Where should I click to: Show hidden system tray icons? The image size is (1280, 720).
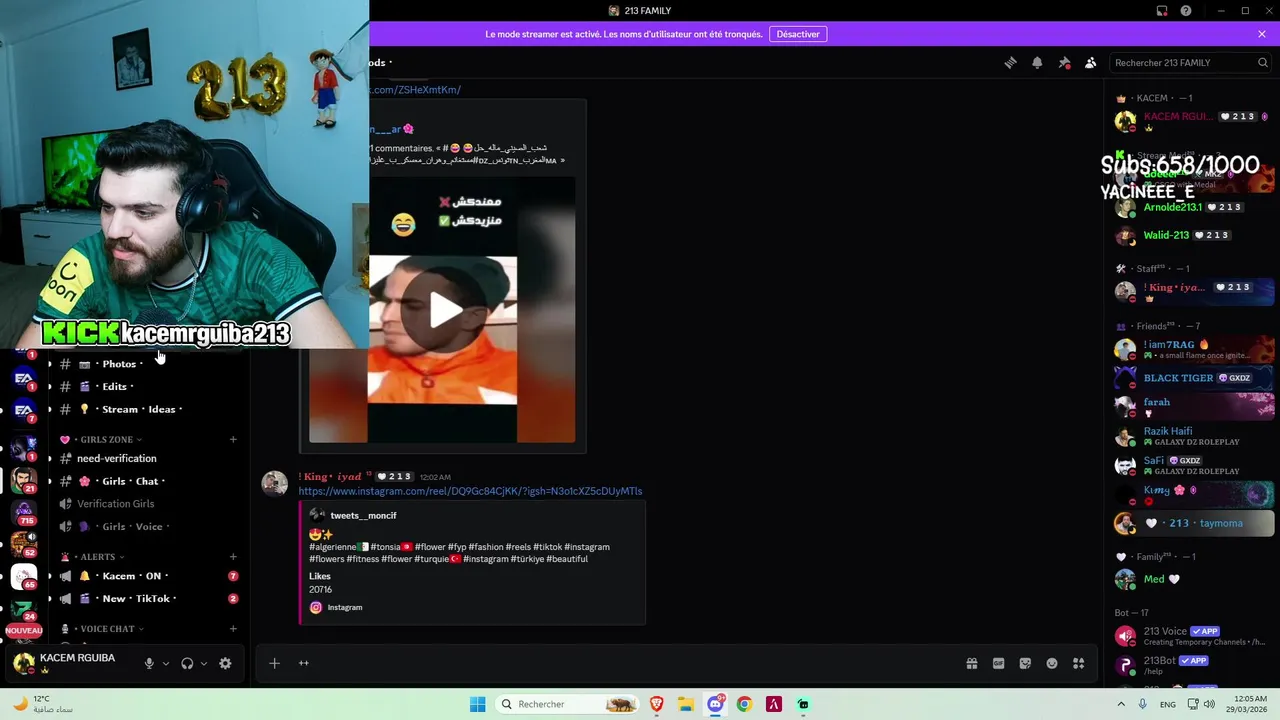pos(1121,704)
